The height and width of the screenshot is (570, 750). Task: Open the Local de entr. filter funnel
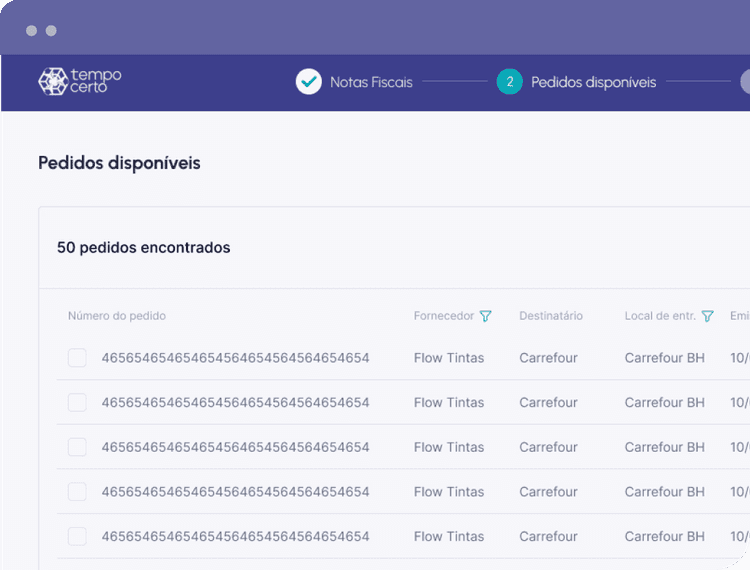click(x=707, y=316)
